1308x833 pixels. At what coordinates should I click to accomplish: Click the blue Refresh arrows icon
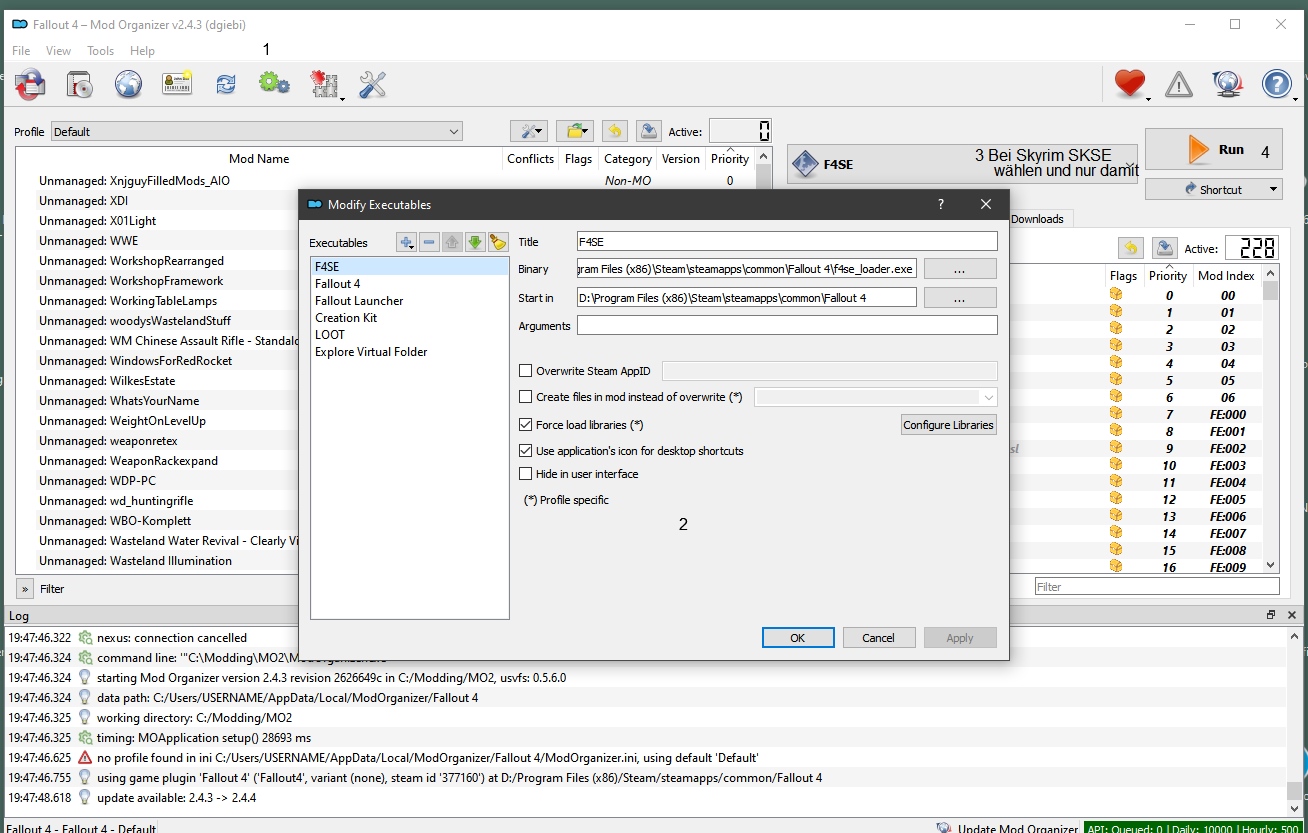point(226,85)
